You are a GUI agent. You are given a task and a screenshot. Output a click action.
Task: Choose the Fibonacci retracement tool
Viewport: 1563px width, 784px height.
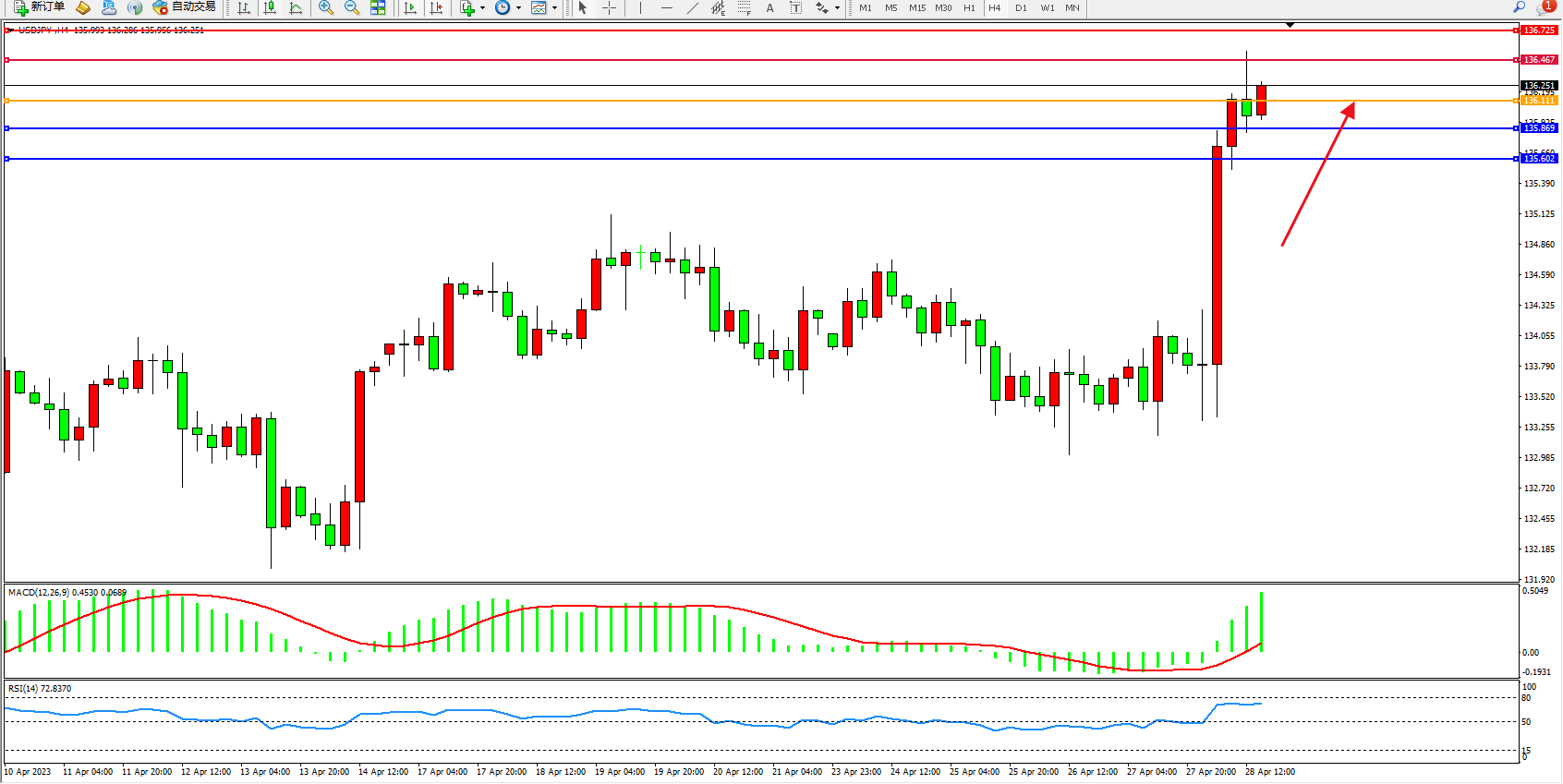pos(745,7)
